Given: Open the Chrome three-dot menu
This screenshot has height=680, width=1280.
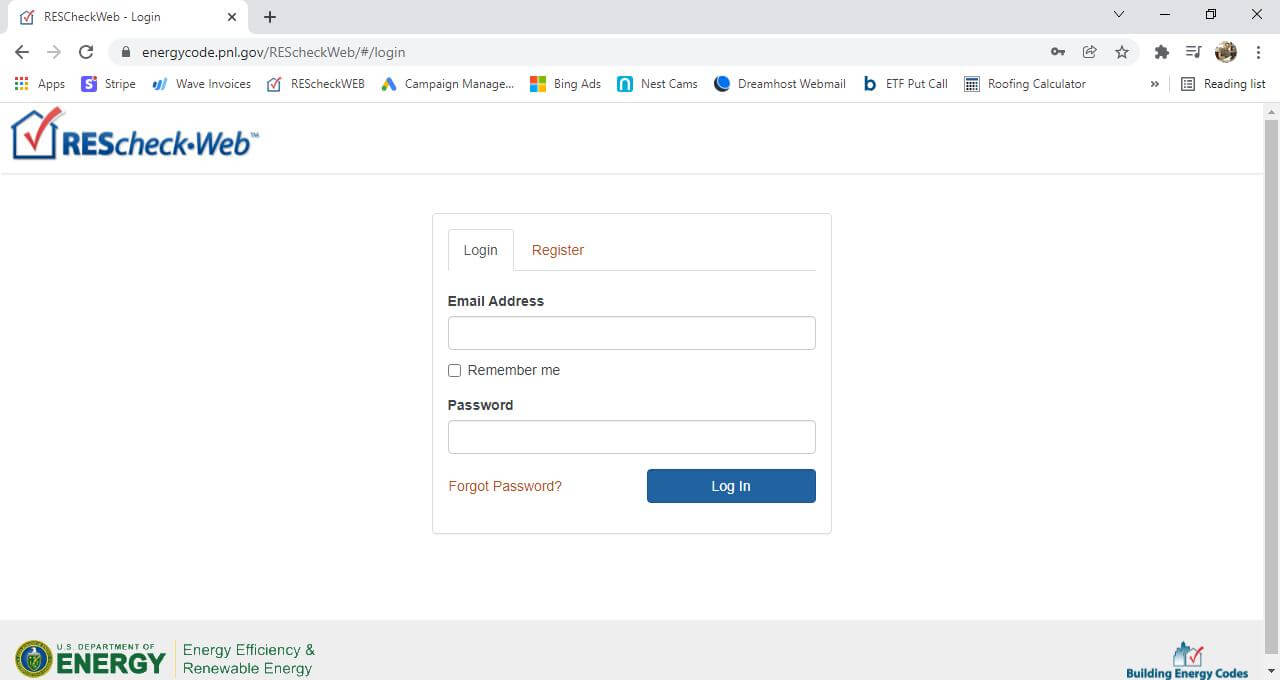Looking at the screenshot, I should click(x=1256, y=52).
